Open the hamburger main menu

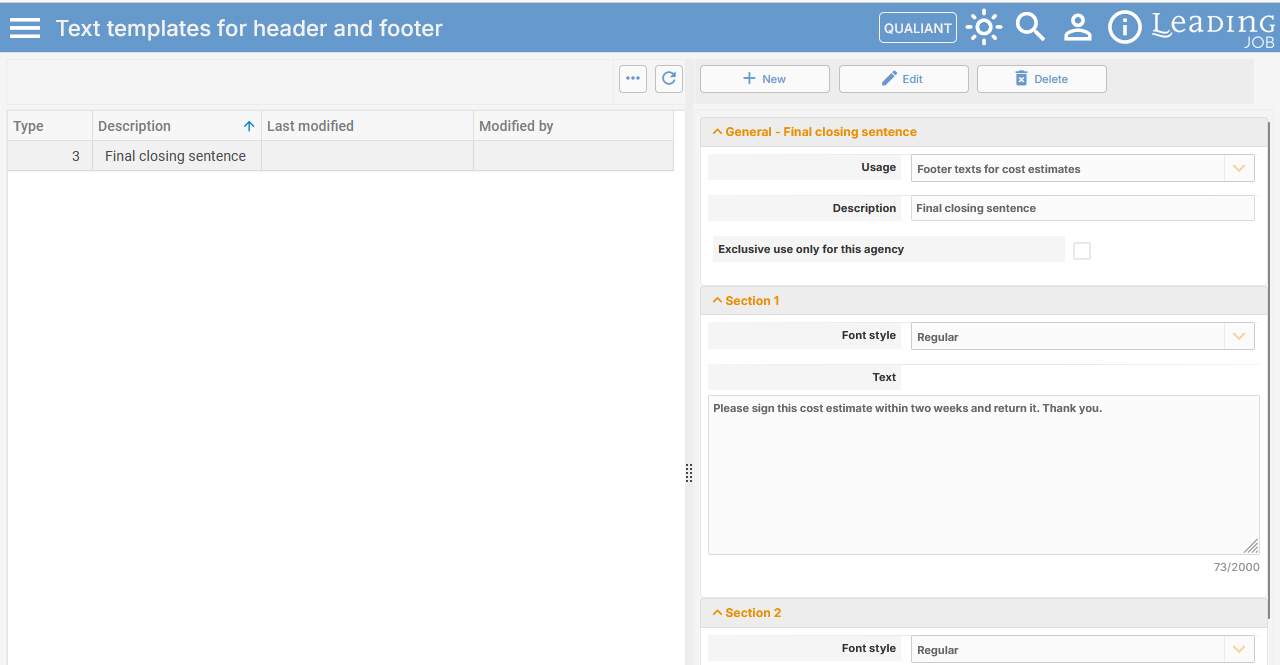(25, 28)
